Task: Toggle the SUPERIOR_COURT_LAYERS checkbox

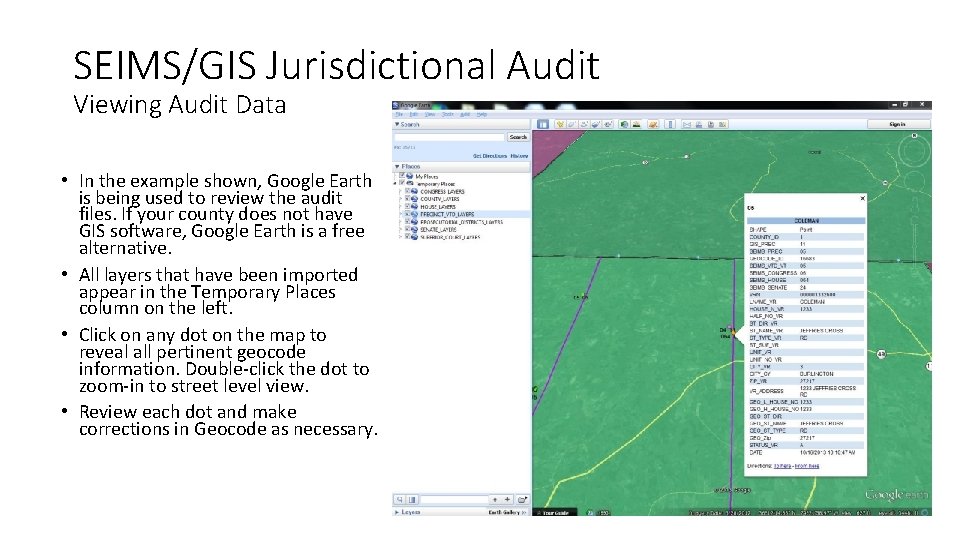Action: point(408,236)
